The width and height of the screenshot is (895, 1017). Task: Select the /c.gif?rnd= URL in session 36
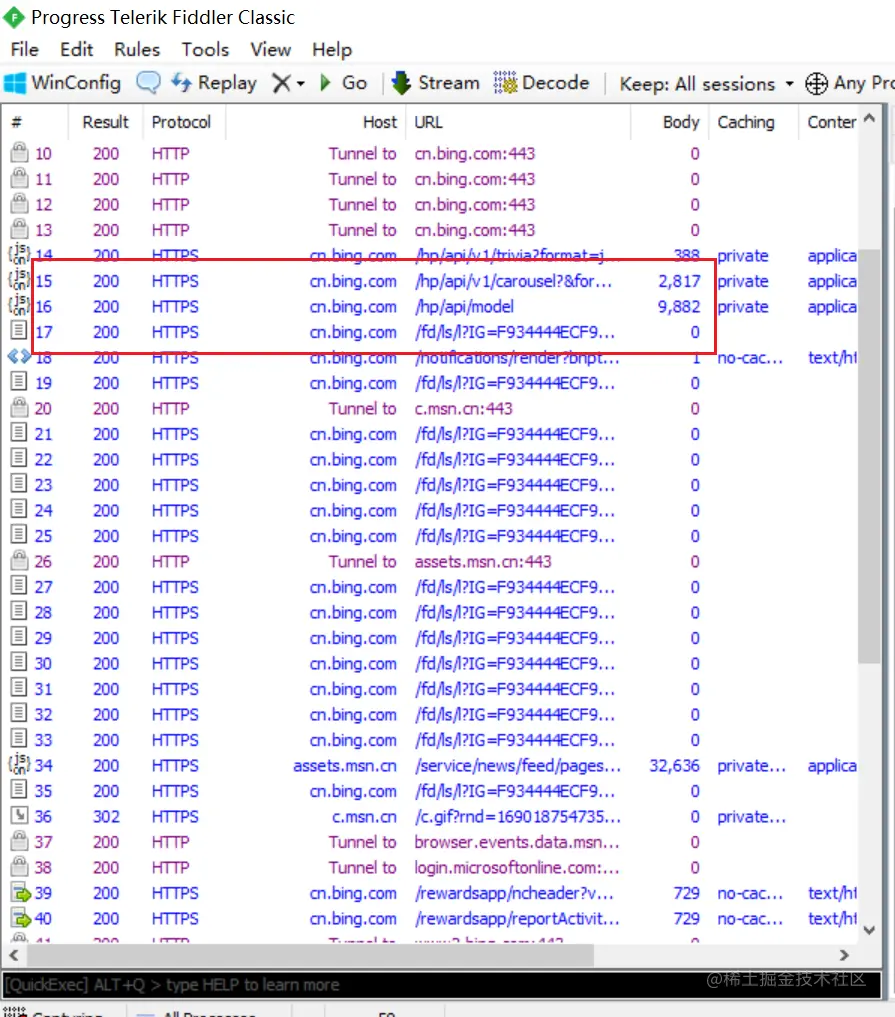click(x=518, y=817)
